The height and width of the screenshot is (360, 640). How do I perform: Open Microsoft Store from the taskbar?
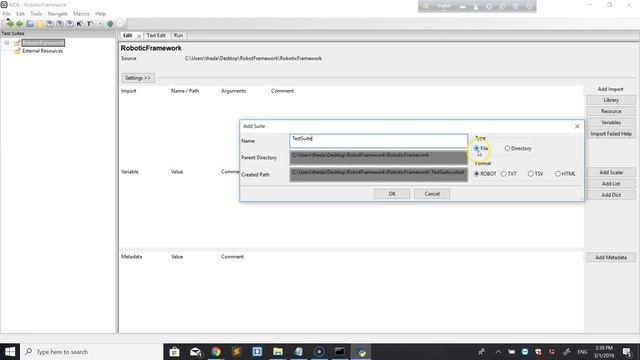[174, 351]
